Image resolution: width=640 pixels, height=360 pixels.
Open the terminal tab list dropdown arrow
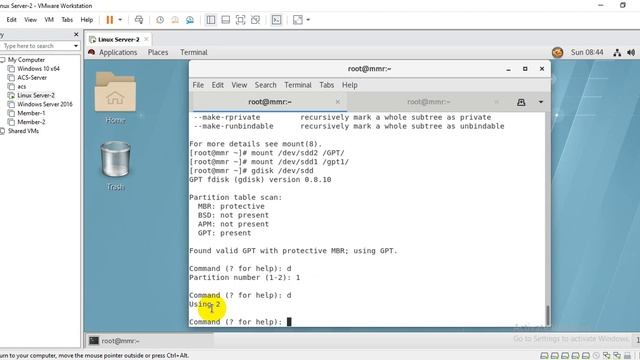click(x=541, y=102)
